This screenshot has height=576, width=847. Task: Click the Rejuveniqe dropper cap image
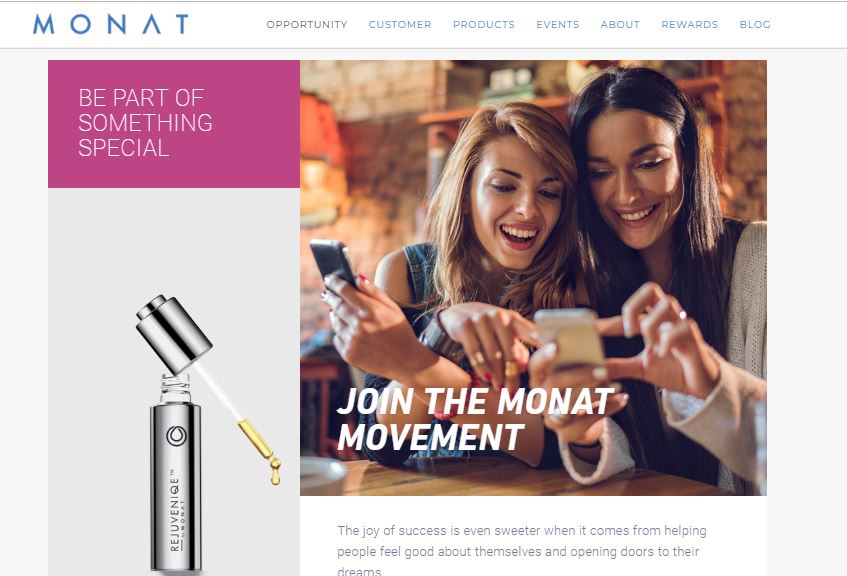[173, 334]
